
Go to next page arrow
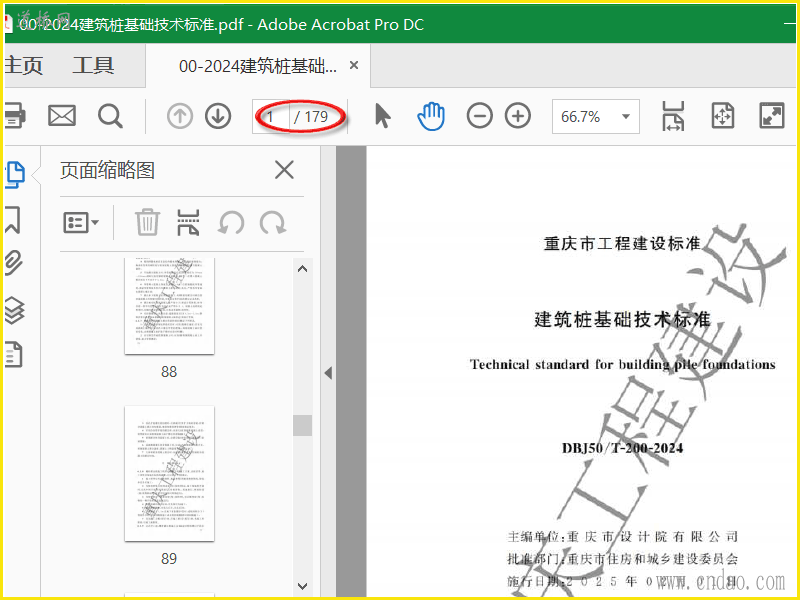(218, 116)
